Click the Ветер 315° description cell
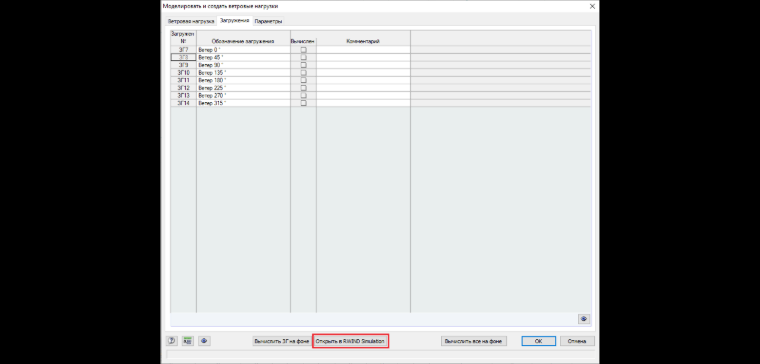This screenshot has height=364, width=760. click(x=243, y=103)
